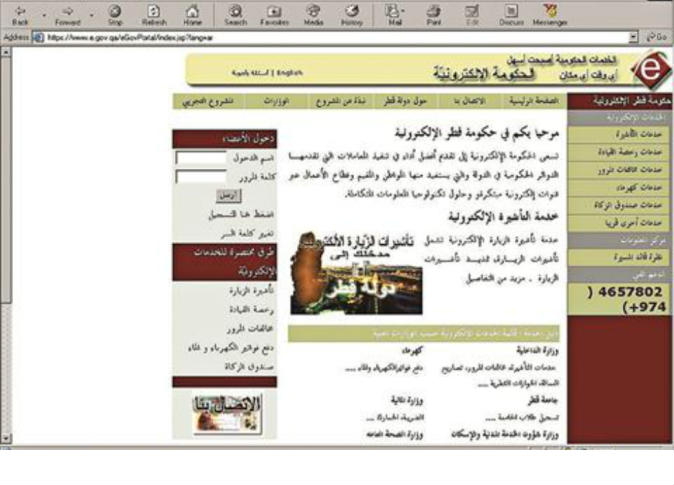
Task: Open تأشيرة الزيارة (visit visa) shortcut link
Action: coord(251,291)
